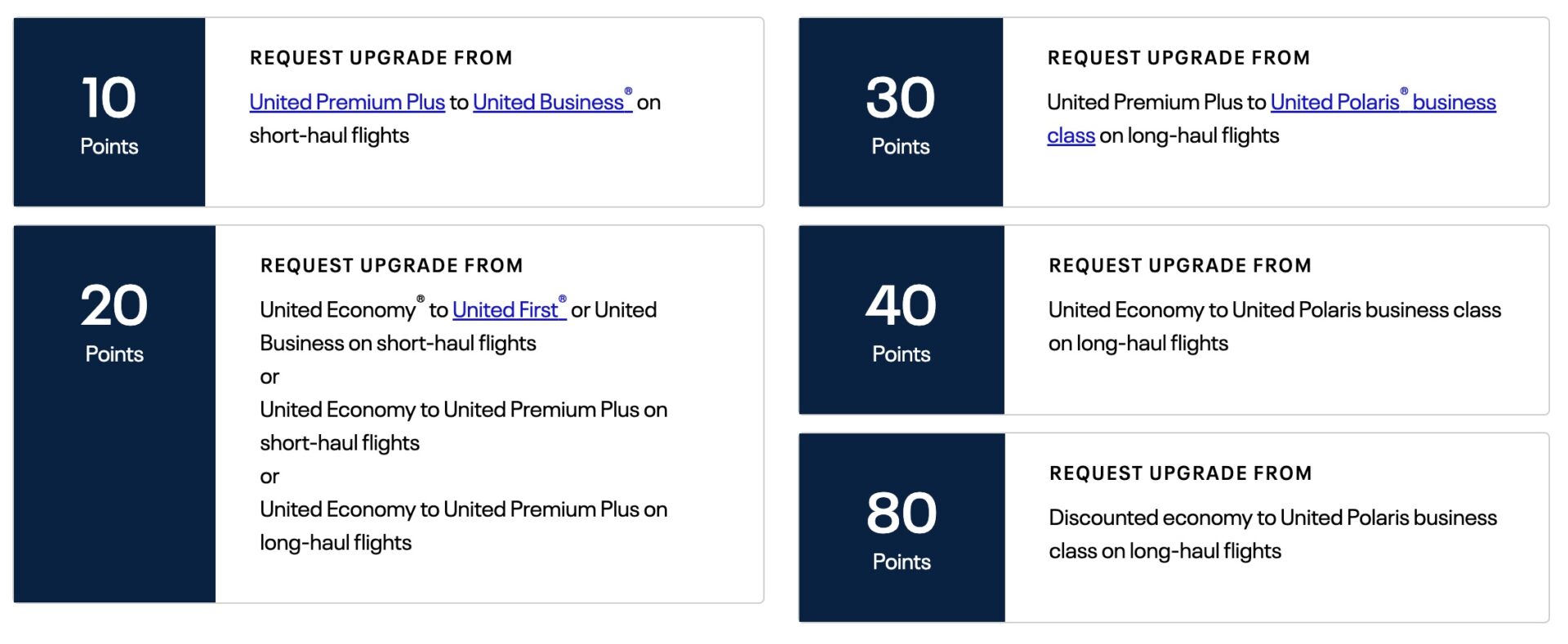Click the REQUEST UPGRADE FROM heading beside 10 Points
Viewport: 1568px width, 644px height.
tap(381, 57)
